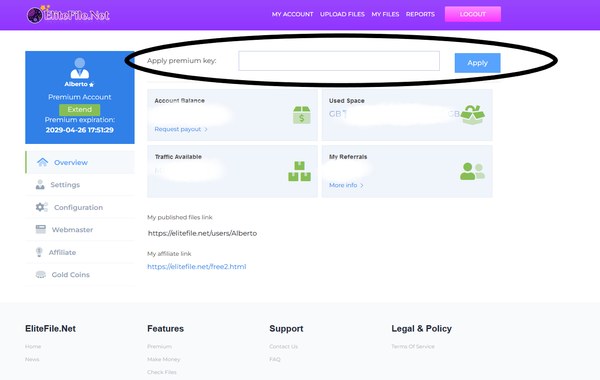Click the My Referrals card heading
The height and width of the screenshot is (380, 600).
[x=348, y=157]
